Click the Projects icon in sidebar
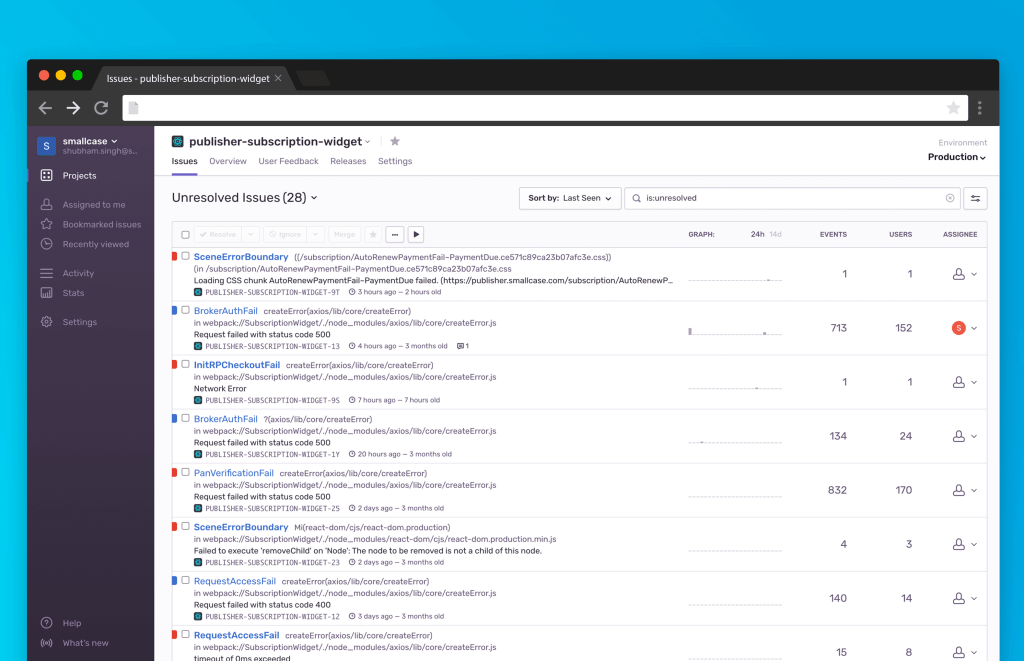This screenshot has height=661, width=1024. click(46, 176)
